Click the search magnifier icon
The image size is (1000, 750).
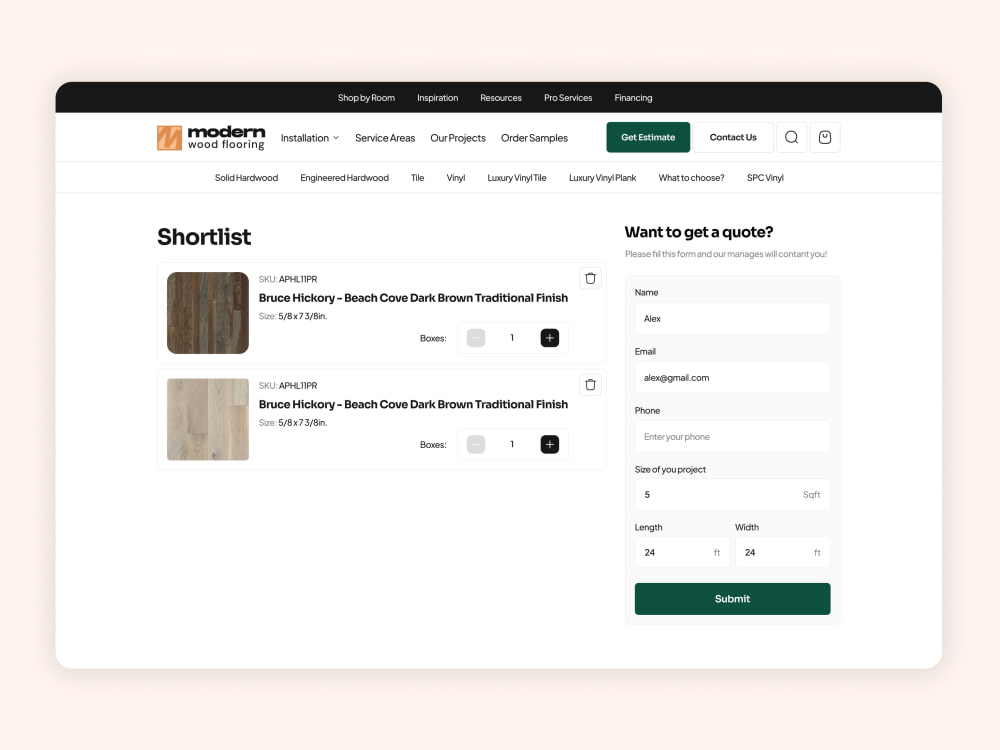tap(791, 137)
